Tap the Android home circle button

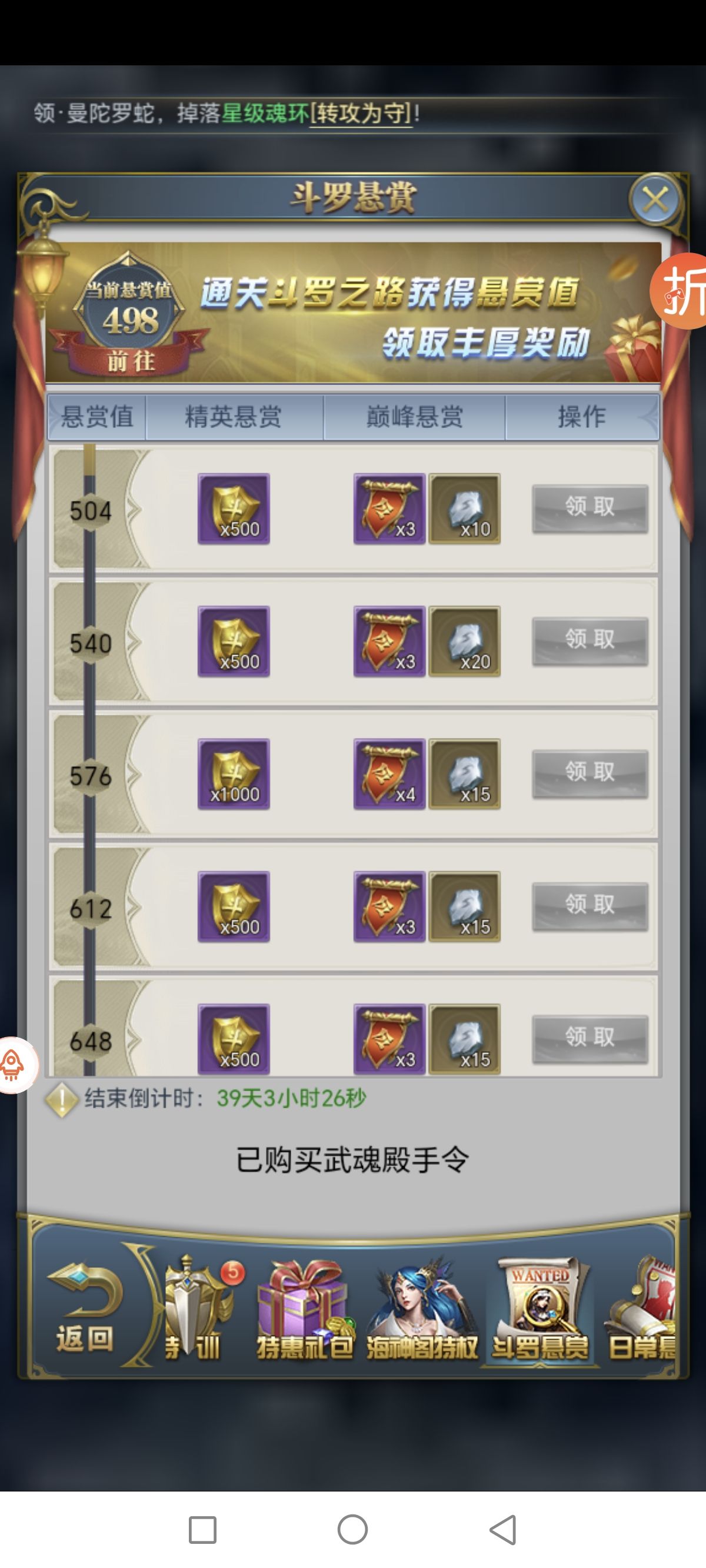point(352,1530)
